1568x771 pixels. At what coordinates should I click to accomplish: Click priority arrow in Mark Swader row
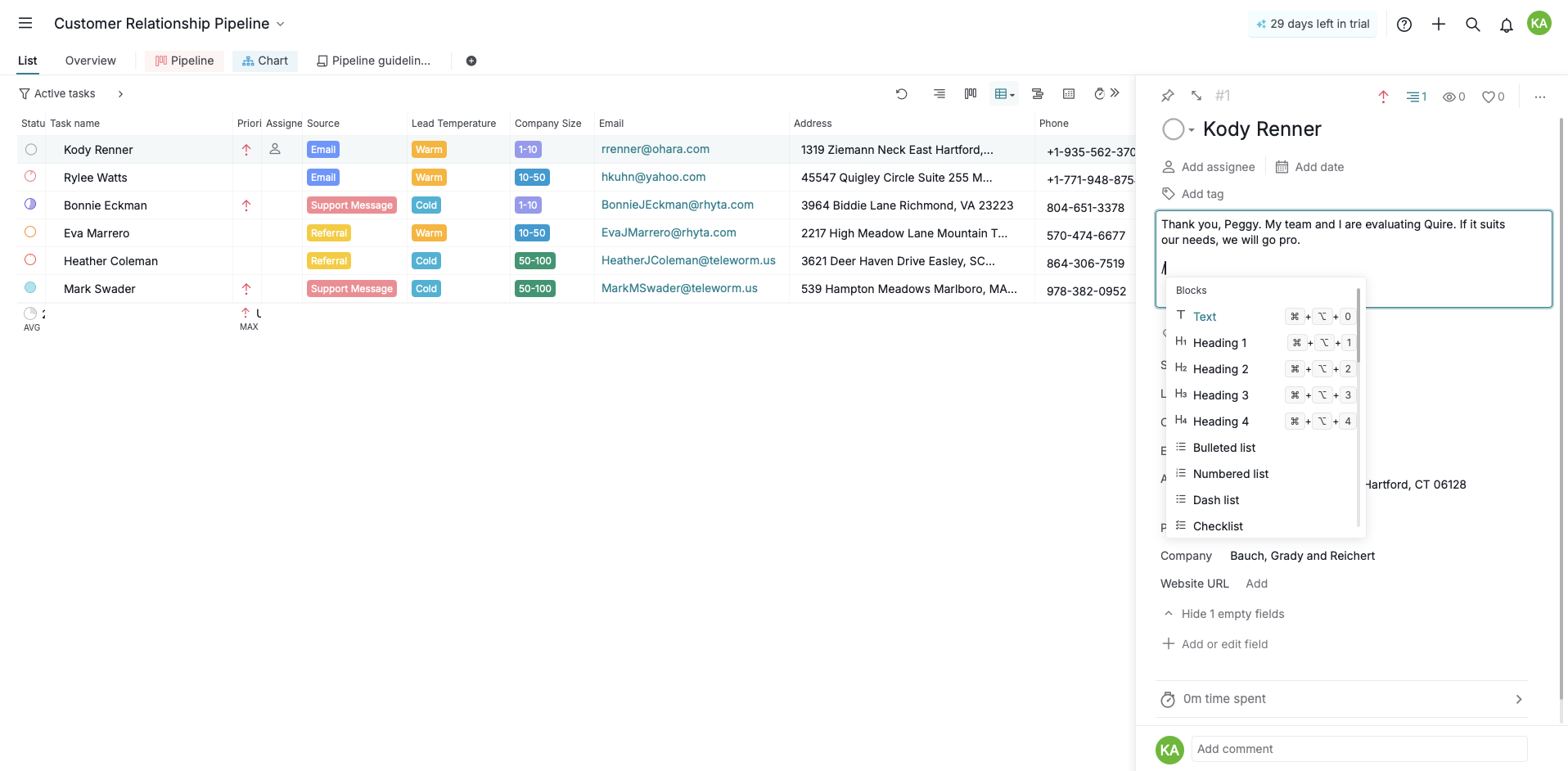point(246,289)
